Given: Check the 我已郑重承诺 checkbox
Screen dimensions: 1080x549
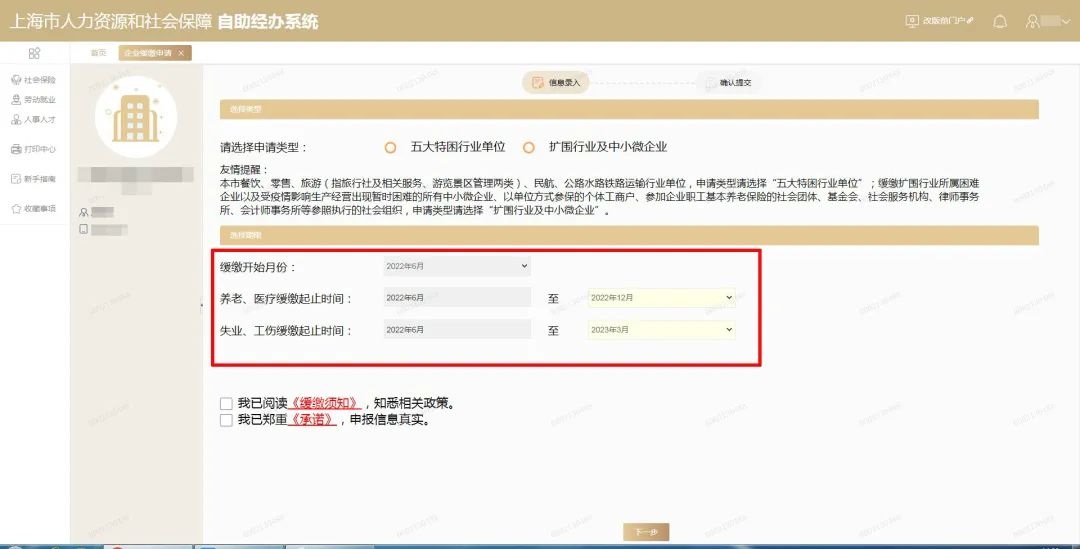Looking at the screenshot, I should 226,421.
